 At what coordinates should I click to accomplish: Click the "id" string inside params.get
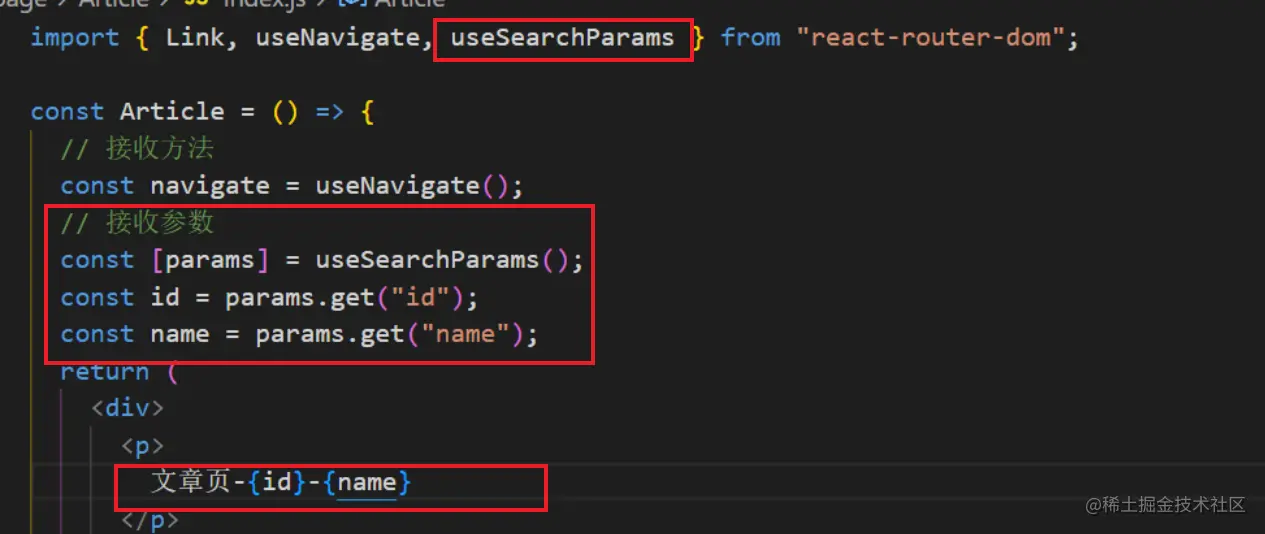point(427,297)
